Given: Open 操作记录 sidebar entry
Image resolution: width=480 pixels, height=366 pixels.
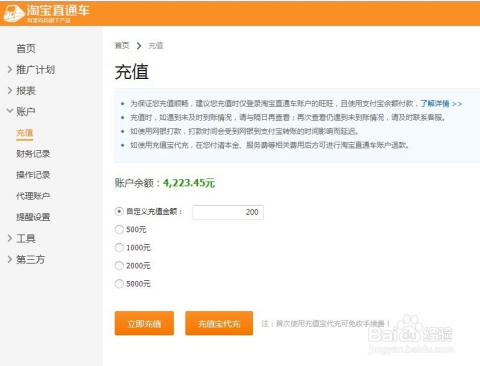Looking at the screenshot, I should pos(33,175).
